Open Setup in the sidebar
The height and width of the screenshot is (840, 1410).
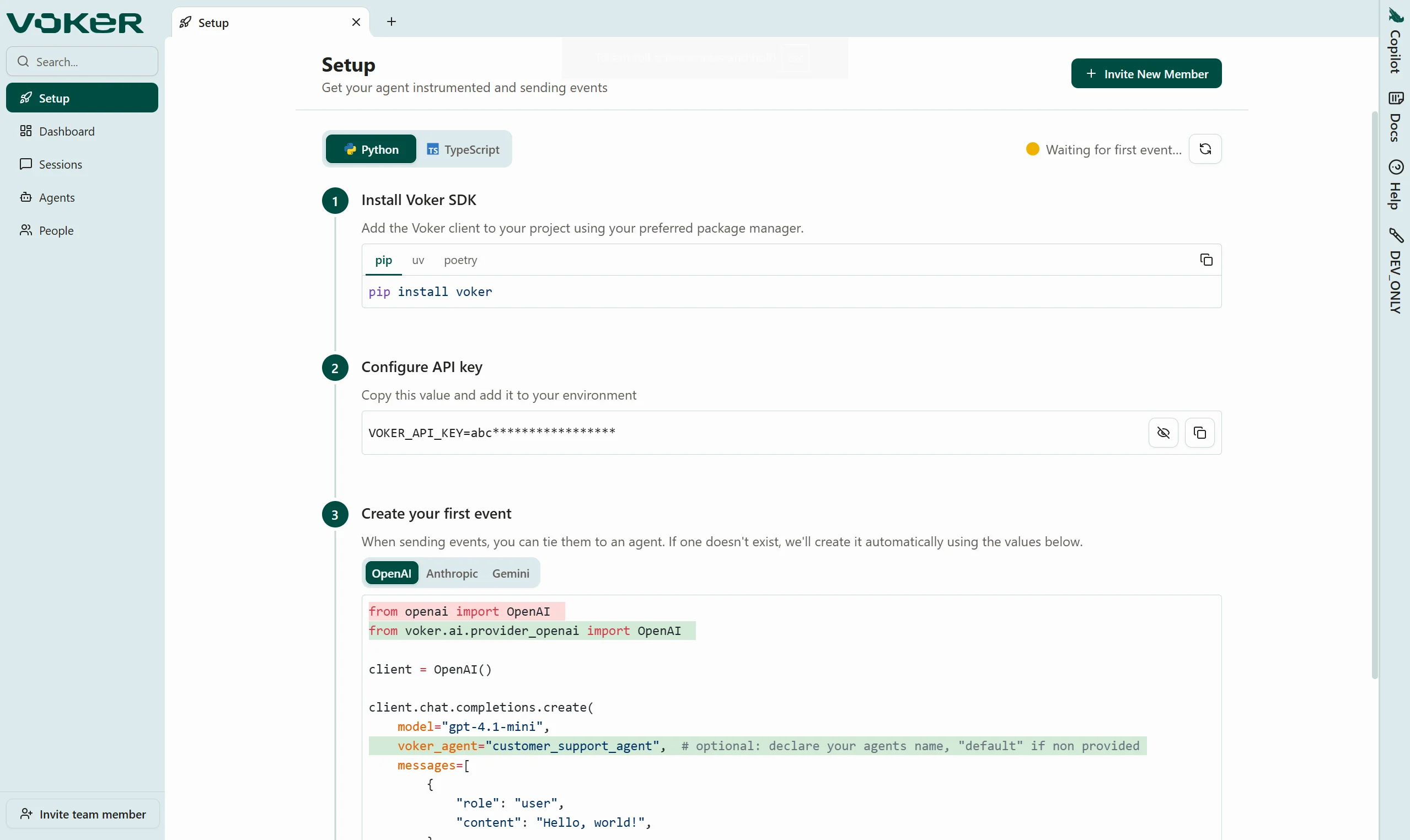(82, 98)
